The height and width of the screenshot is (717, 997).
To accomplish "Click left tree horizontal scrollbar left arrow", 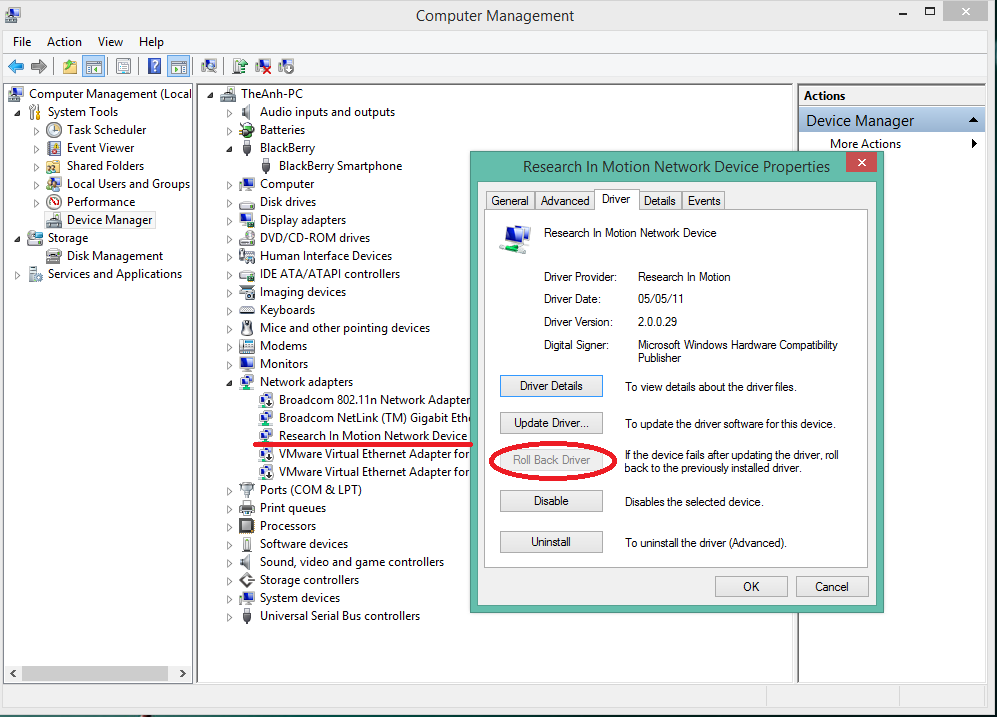I will coord(13,673).
